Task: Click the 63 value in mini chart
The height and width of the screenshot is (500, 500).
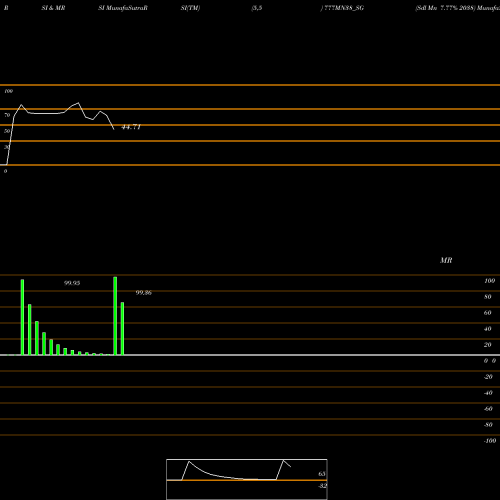Action: click(322, 474)
